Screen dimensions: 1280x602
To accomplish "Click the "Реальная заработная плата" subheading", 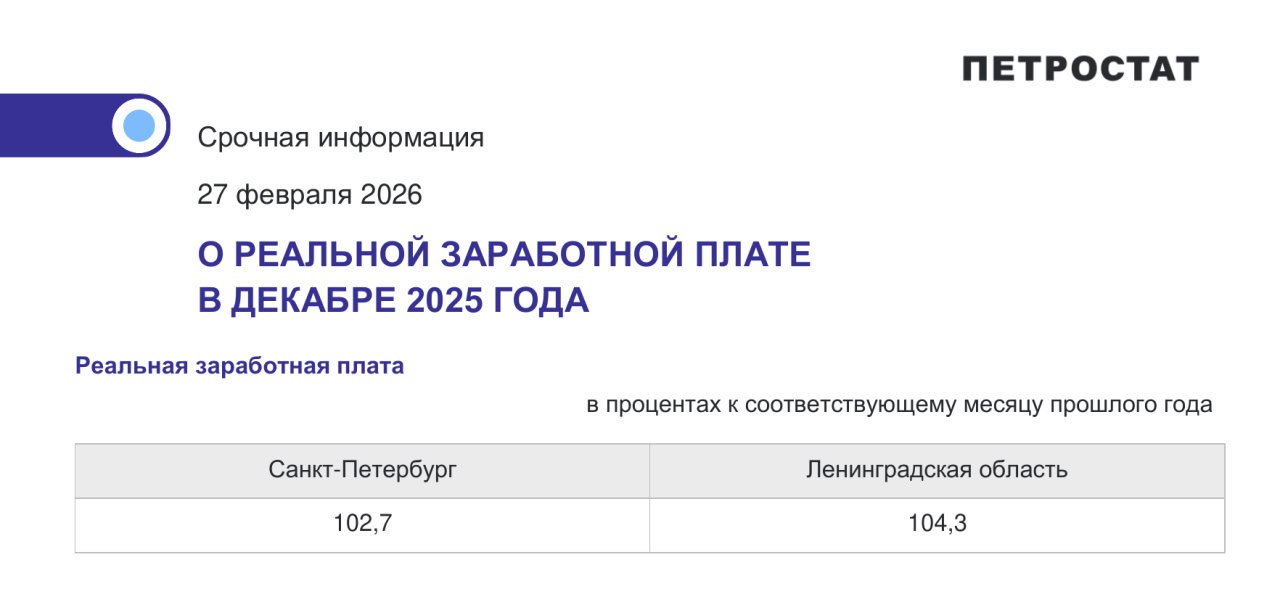I will tap(240, 366).
